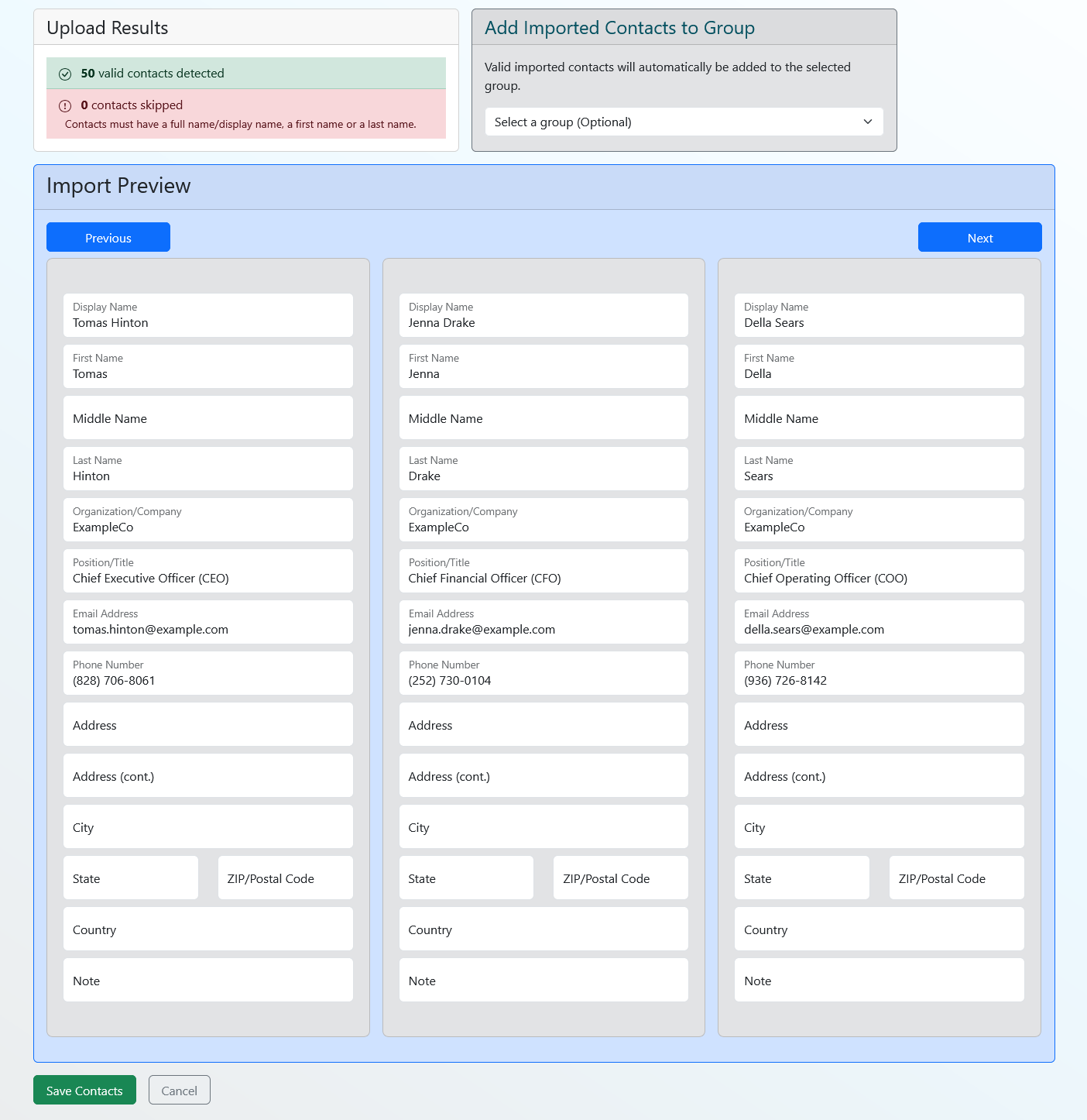Image resolution: width=1087 pixels, height=1120 pixels.
Task: Click the warning icon beside contacts skipped
Action: click(x=65, y=106)
